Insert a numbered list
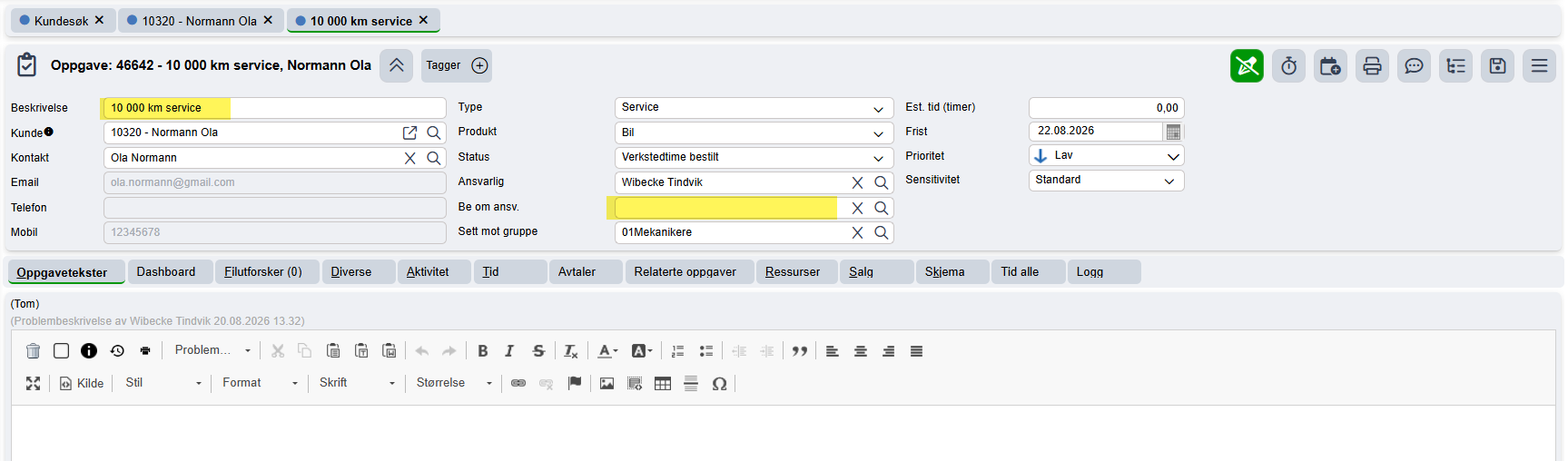The height and width of the screenshot is (461, 1568). [x=677, y=351]
